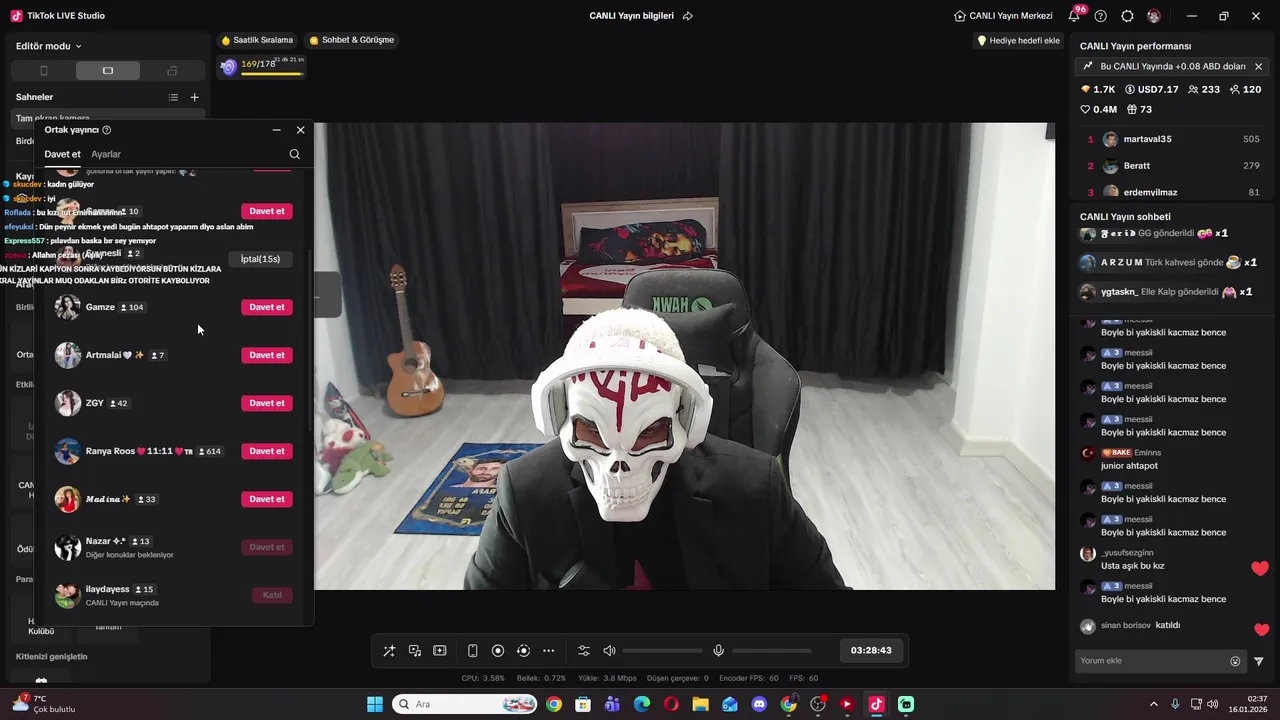Switch to the Davet et tab

[x=62, y=154]
